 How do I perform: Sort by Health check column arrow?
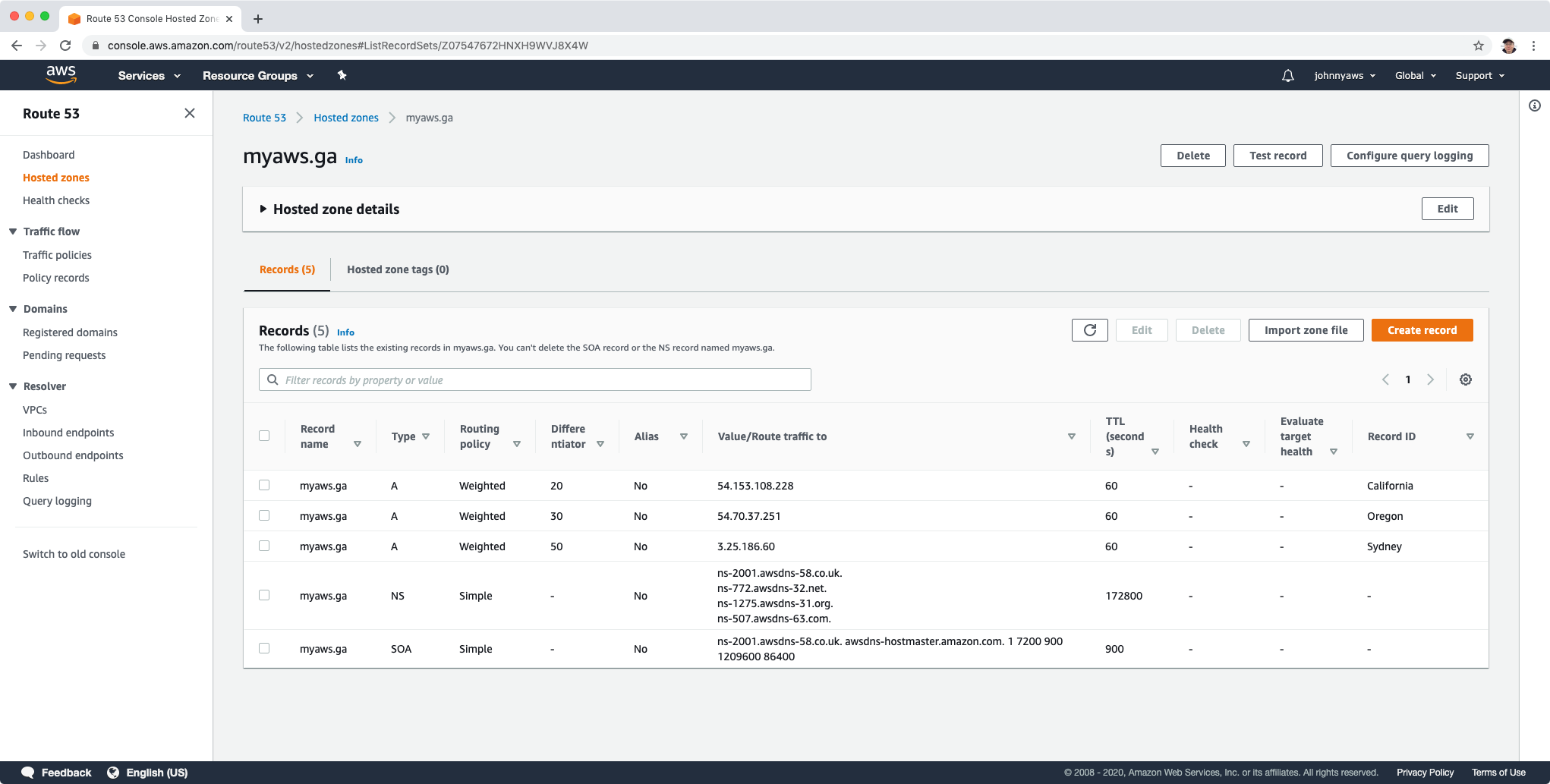click(x=1246, y=444)
